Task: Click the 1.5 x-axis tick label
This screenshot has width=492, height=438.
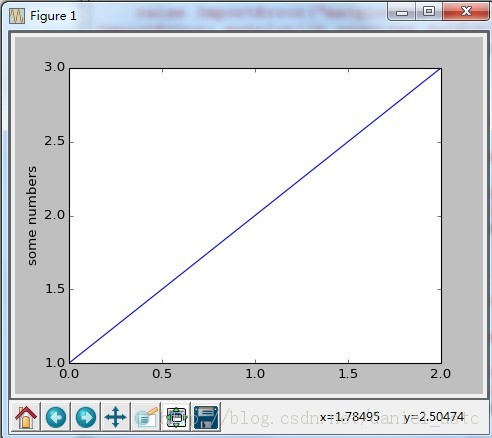Action: click(x=348, y=374)
